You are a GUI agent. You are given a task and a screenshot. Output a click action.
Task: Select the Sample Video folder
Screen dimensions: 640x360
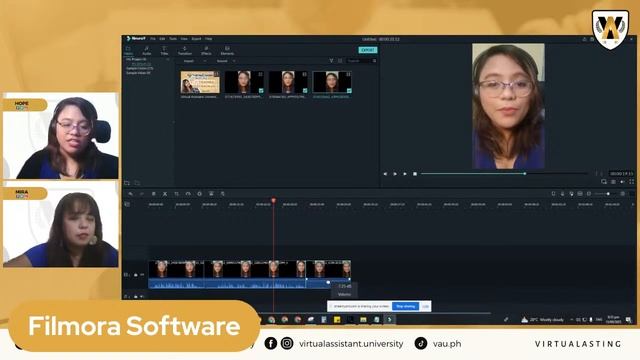pos(138,73)
